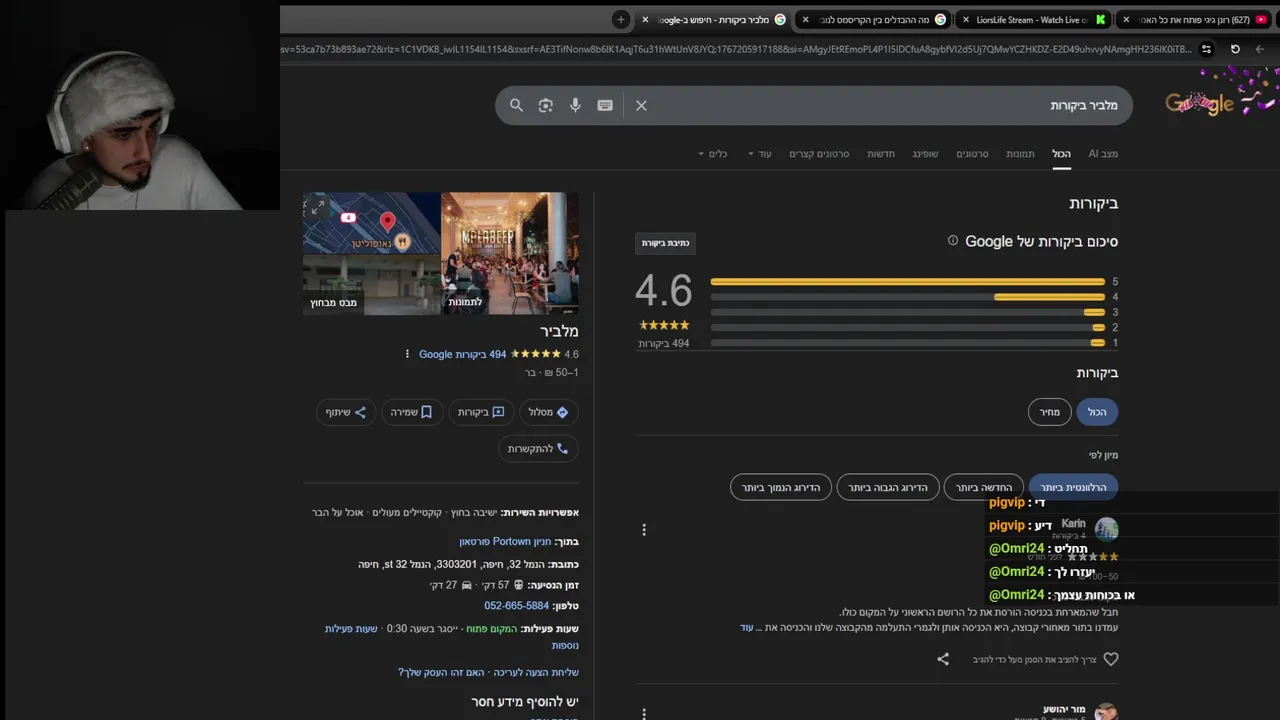Viewport: 1280px width, 720px height.
Task: Sort reviews by הדירוג הגבוה ביותר
Action: tap(888, 487)
